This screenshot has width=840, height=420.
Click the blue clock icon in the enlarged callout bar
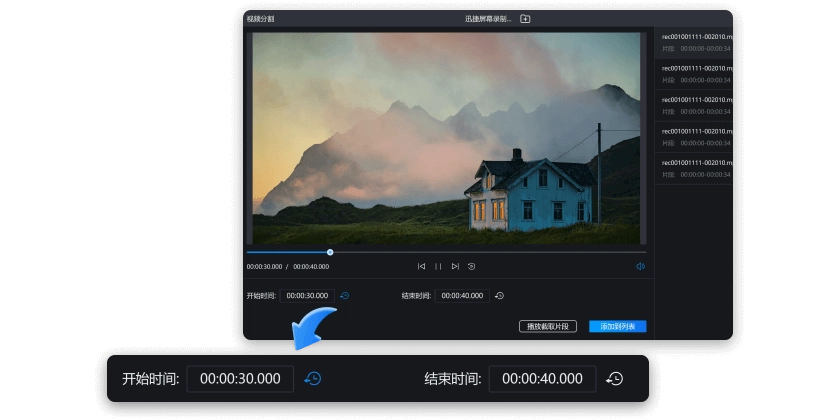(x=313, y=379)
